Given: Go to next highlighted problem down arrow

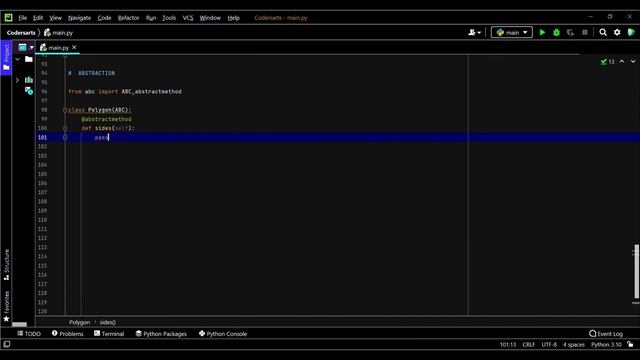Looking at the screenshot, I should click(633, 61).
